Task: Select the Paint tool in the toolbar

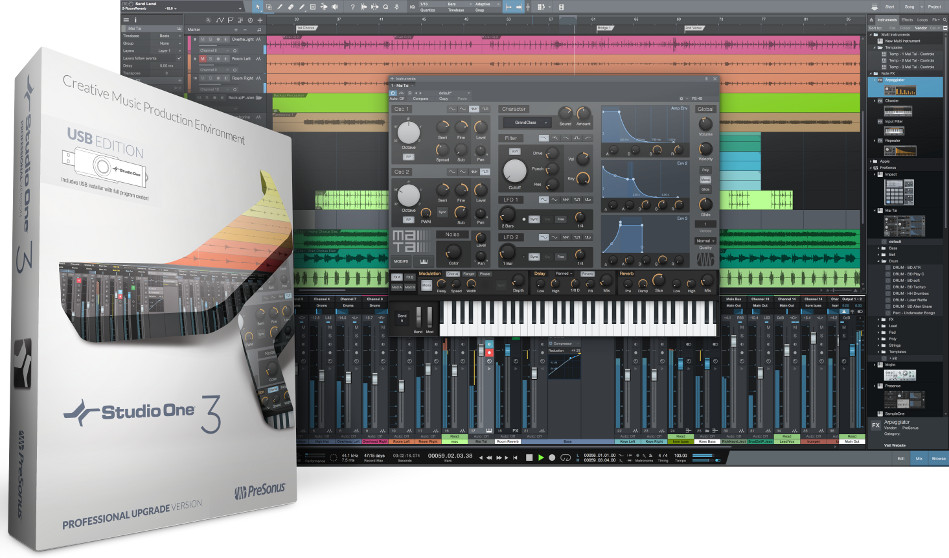Action: click(301, 7)
